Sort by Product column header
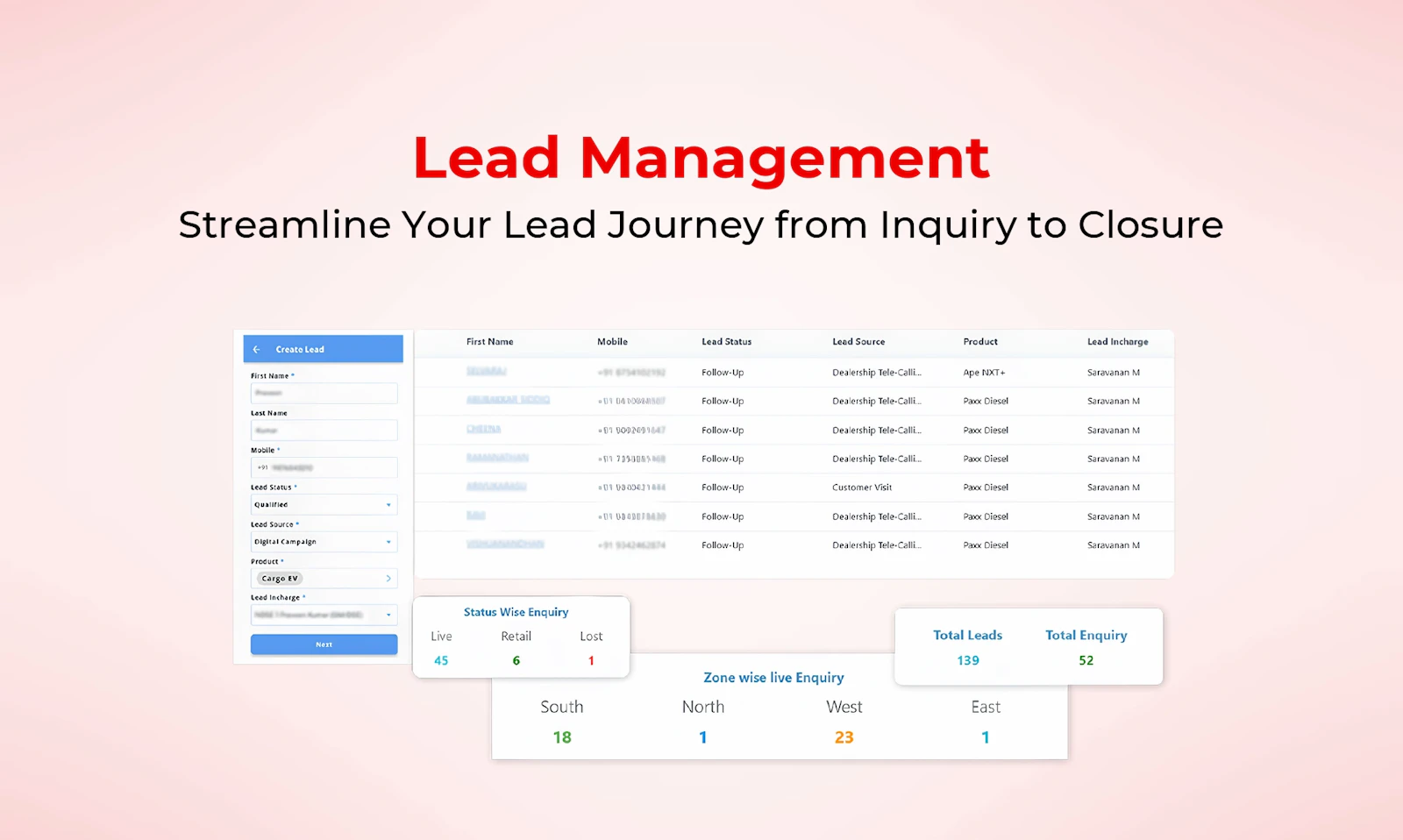This screenshot has height=840, width=1403. [980, 342]
